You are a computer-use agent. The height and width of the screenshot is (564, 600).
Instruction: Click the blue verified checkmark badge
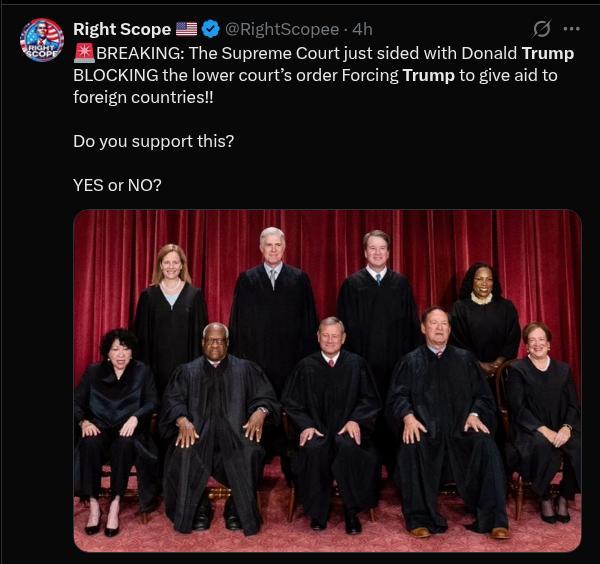(210, 29)
